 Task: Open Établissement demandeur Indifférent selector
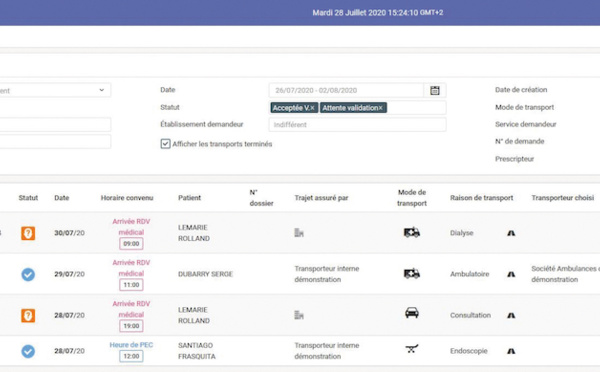357,125
